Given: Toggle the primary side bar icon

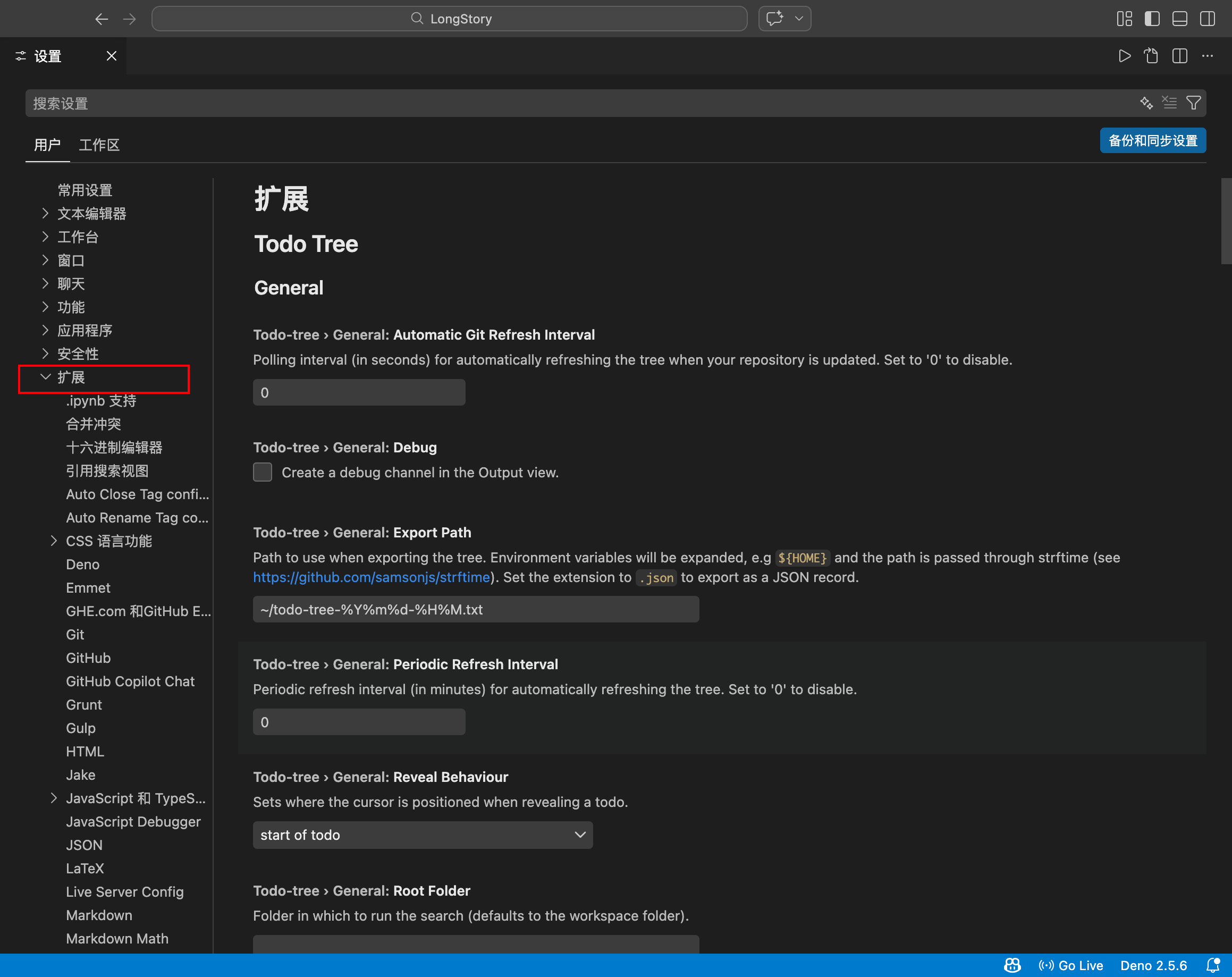Looking at the screenshot, I should click(x=1152, y=19).
